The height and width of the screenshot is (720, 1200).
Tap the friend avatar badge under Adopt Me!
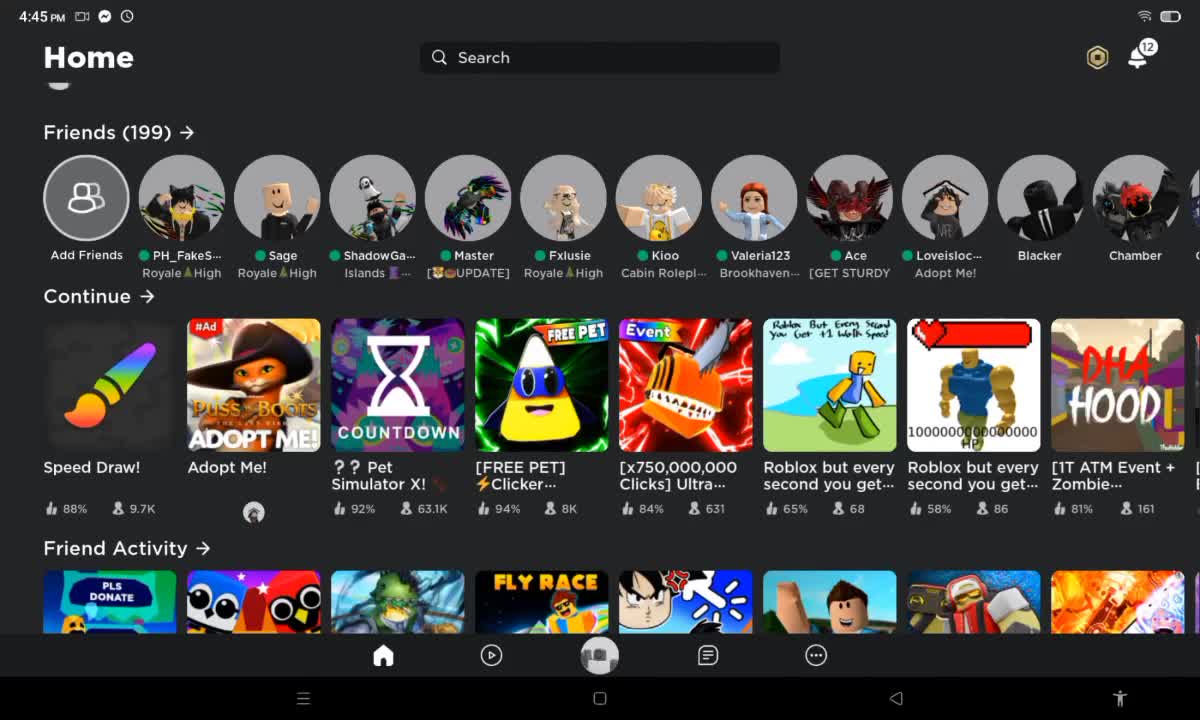click(254, 513)
